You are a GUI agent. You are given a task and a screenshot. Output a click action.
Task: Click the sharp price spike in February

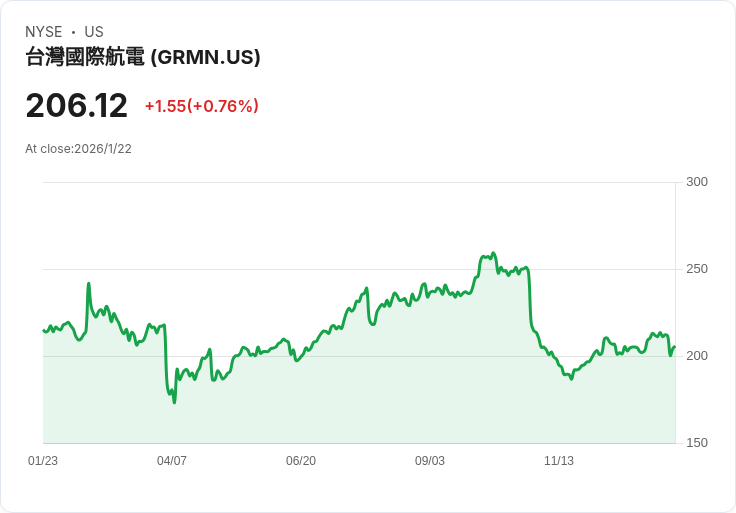click(89, 284)
